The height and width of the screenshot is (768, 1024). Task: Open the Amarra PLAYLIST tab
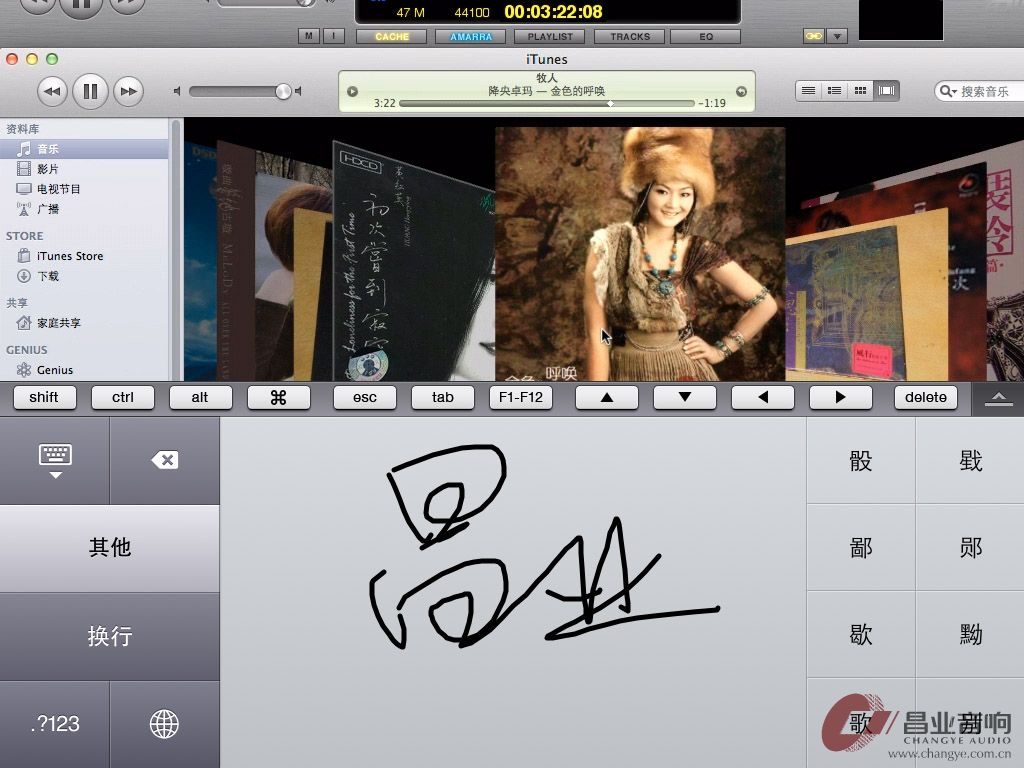550,37
